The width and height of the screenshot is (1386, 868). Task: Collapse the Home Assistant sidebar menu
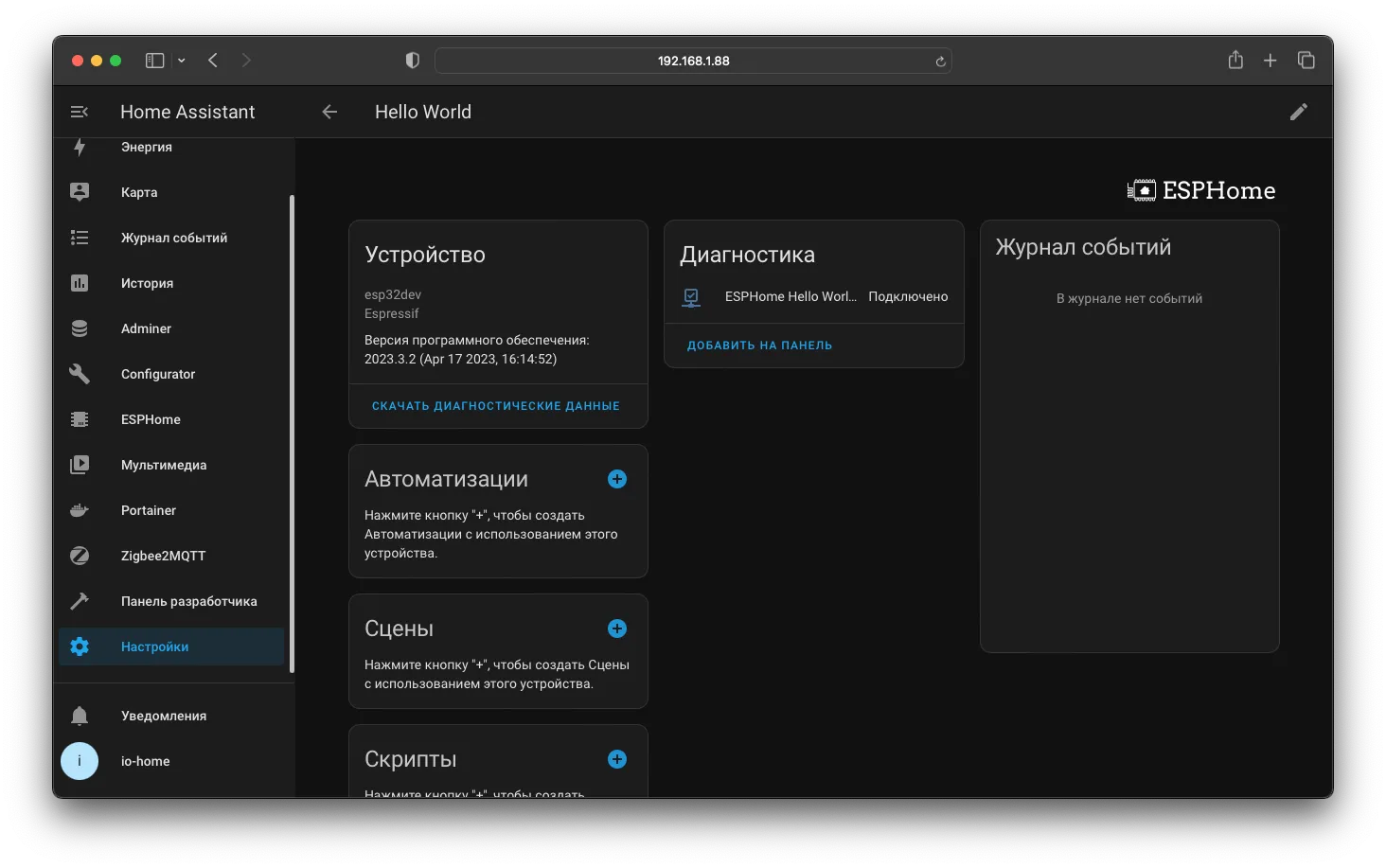click(80, 112)
